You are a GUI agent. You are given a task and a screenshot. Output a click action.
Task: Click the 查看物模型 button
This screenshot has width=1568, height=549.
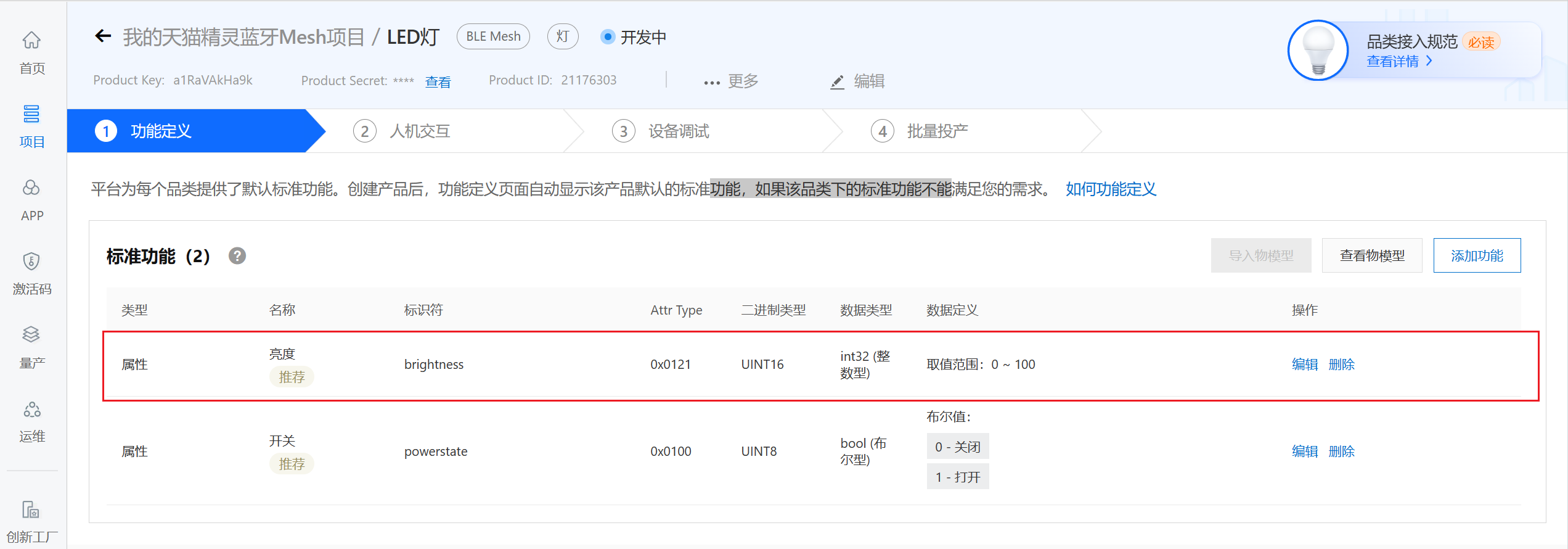(x=1372, y=255)
